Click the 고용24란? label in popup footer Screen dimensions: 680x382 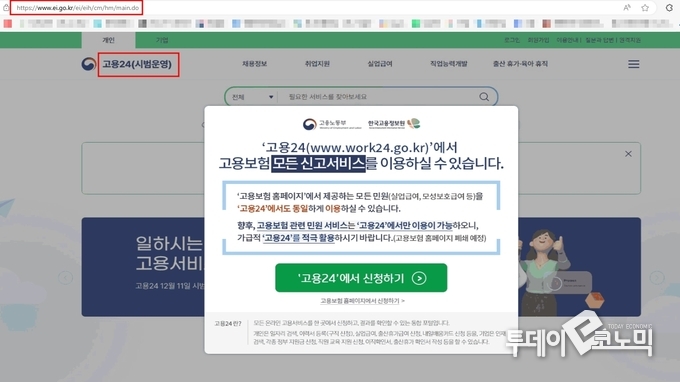click(x=228, y=323)
